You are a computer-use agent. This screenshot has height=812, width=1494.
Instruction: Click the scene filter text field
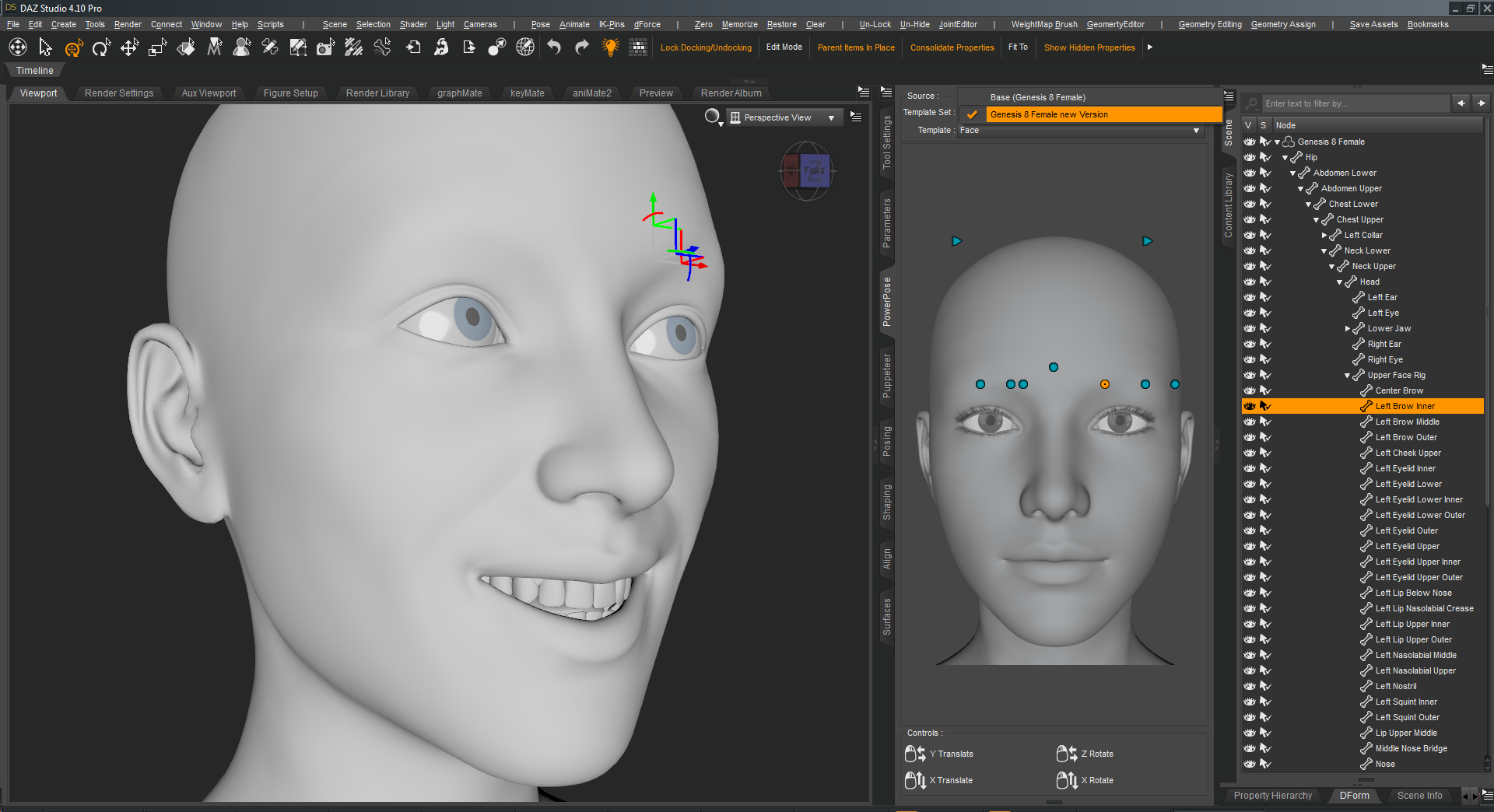pyautogui.click(x=1354, y=103)
